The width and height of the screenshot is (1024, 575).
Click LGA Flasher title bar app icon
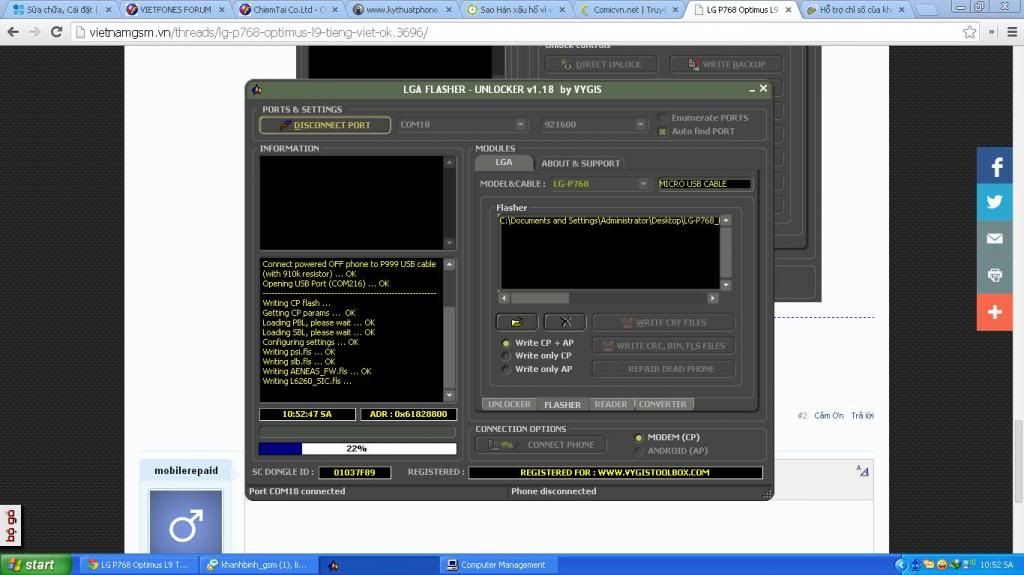point(257,90)
